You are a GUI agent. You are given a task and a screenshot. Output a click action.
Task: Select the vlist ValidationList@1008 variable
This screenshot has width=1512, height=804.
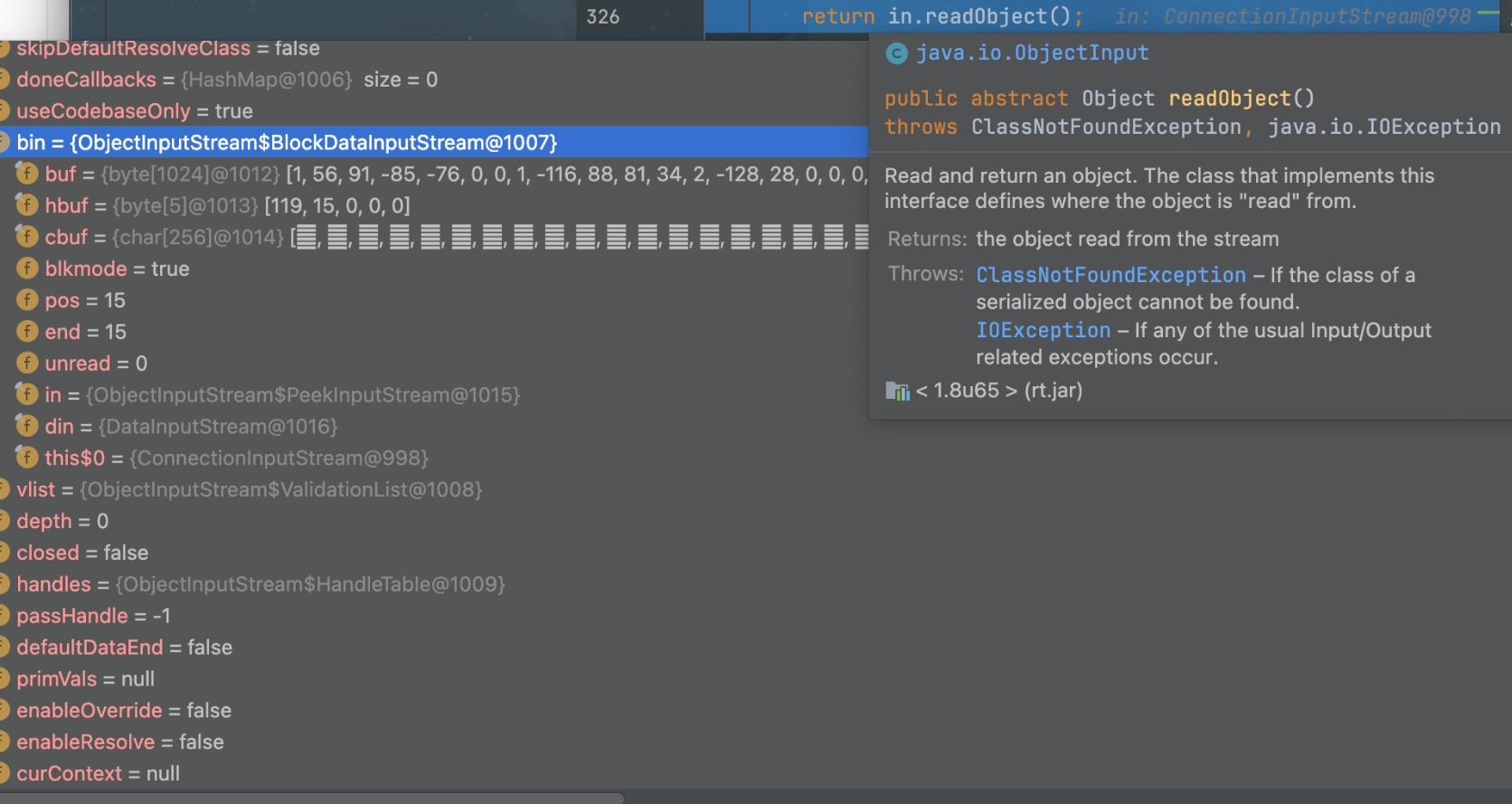[x=249, y=489]
